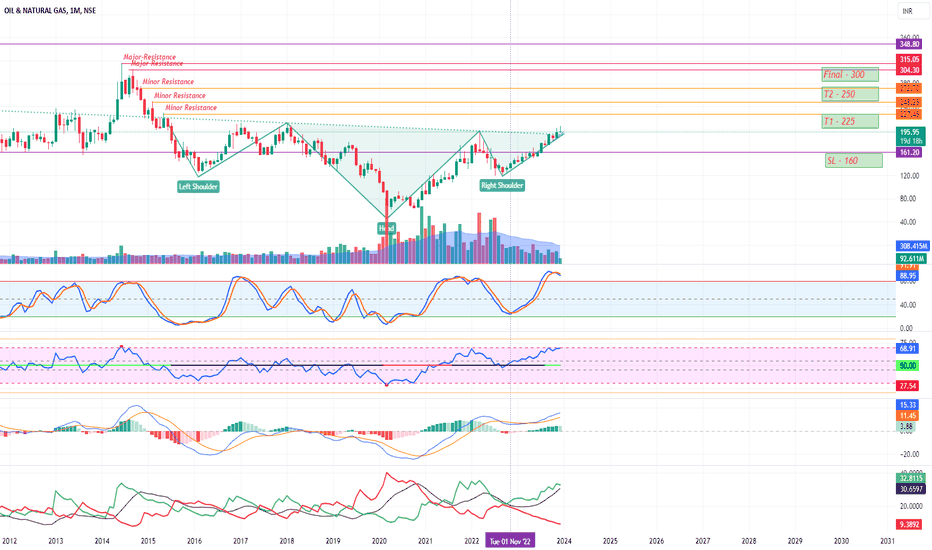
Task: Select the Left Shoulder pattern label
Action: click(x=198, y=187)
